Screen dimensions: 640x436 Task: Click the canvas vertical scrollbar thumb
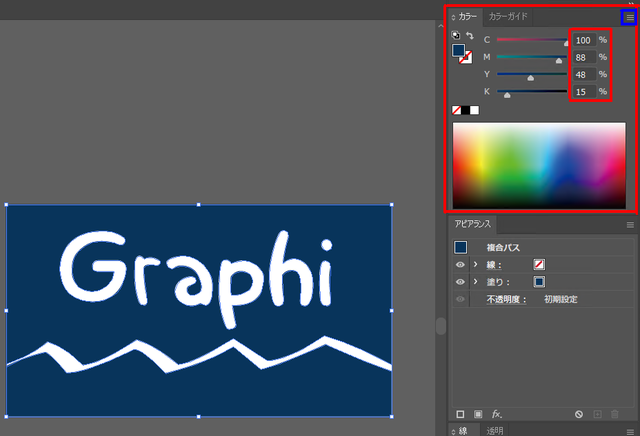click(441, 326)
